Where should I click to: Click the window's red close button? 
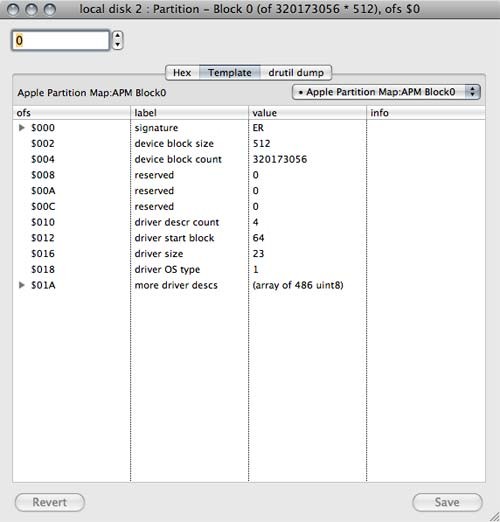(13, 9)
